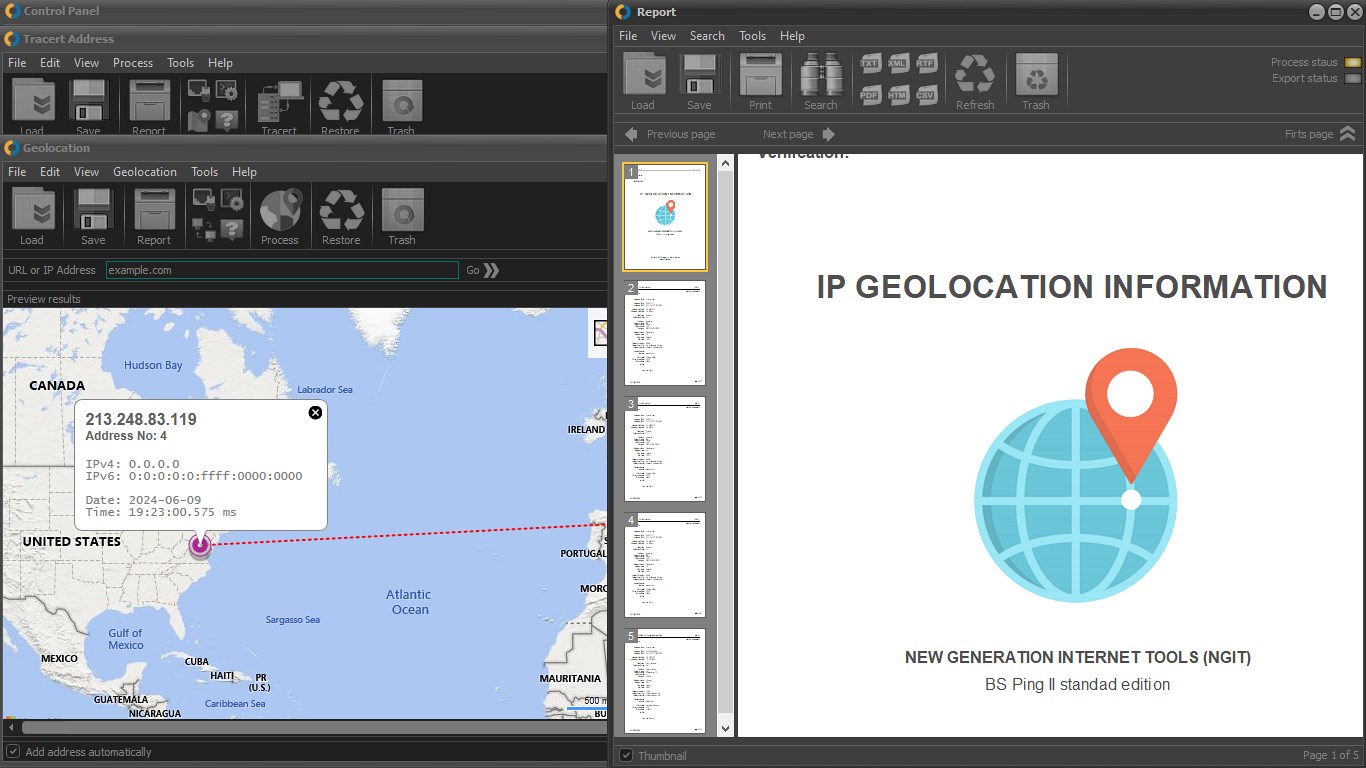Export report as XML
The image size is (1366, 768).
[898, 63]
